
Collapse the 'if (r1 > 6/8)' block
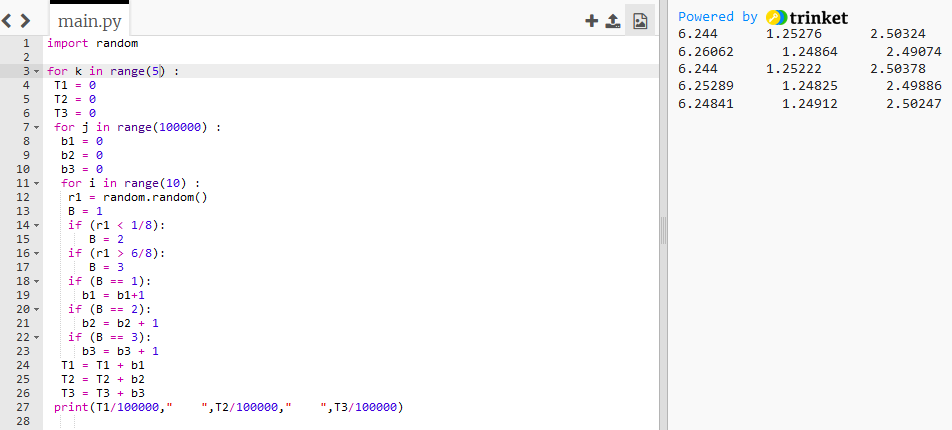pyautogui.click(x=36, y=254)
